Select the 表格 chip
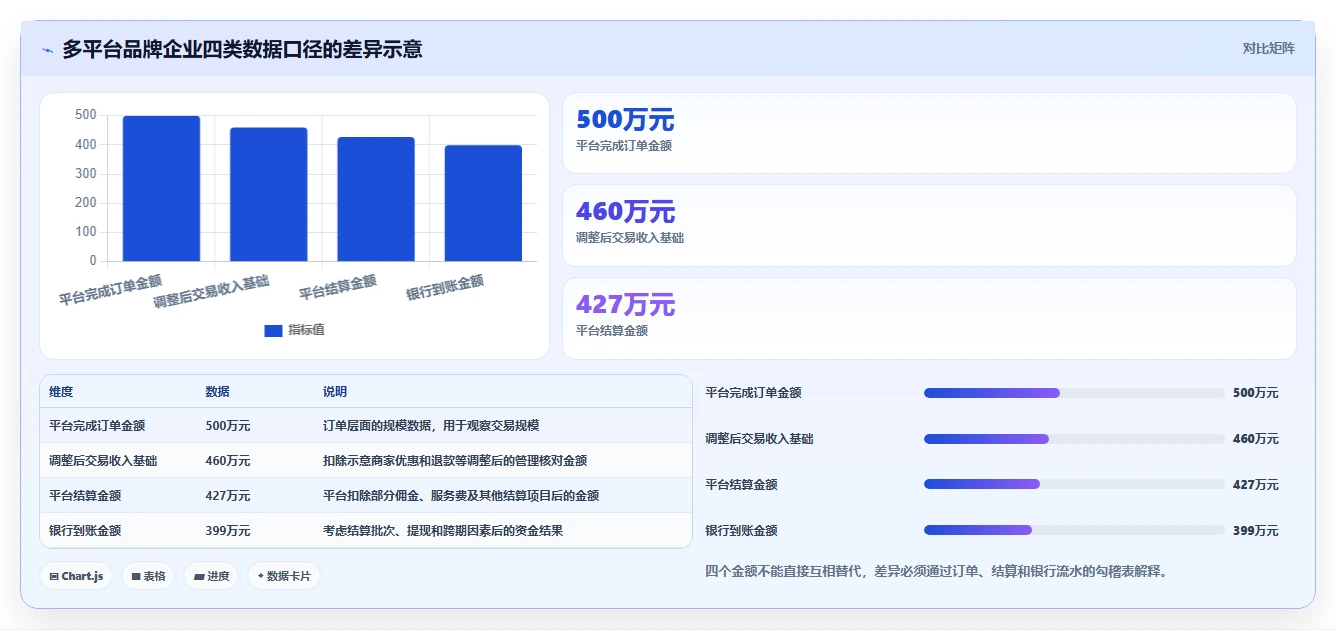 [148, 576]
